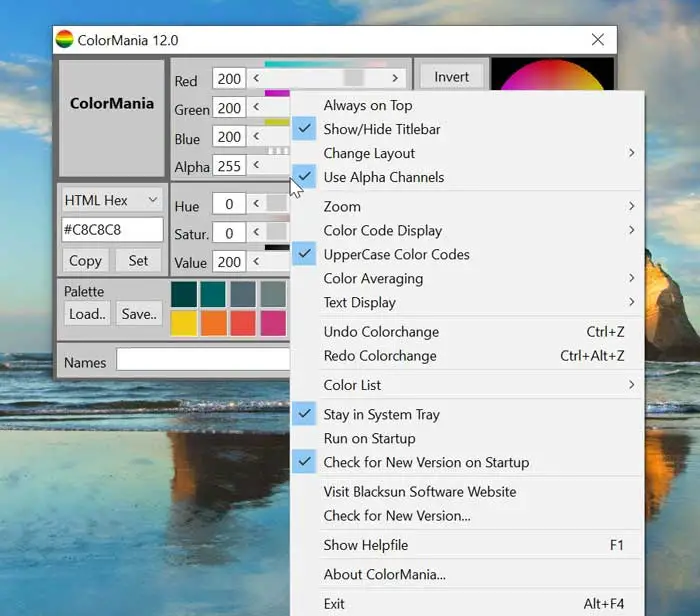Viewport: 700px width, 616px height.
Task: Click the palette Load.. button
Action: [x=87, y=314]
